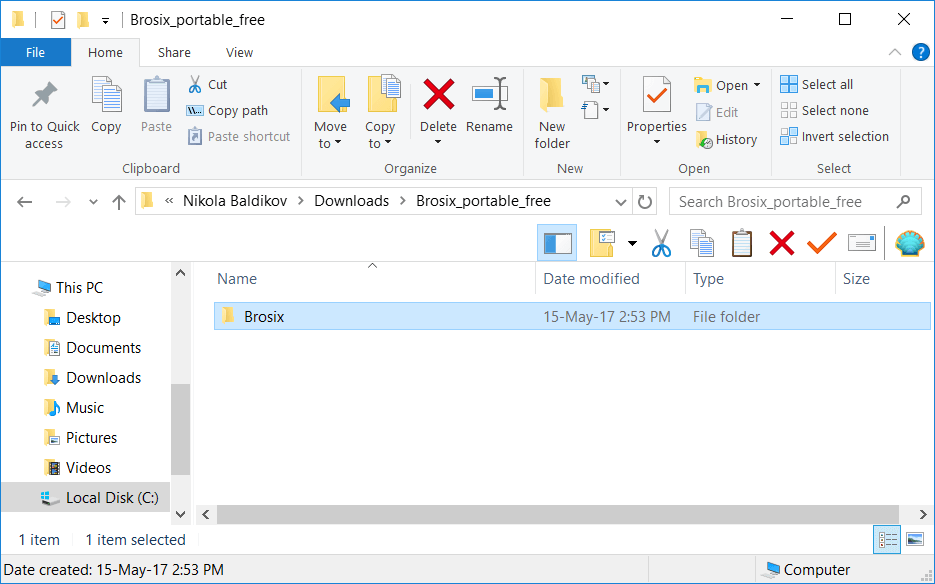This screenshot has width=935, height=584.
Task: Click the red Delete icon in ribbon
Action: 438,94
